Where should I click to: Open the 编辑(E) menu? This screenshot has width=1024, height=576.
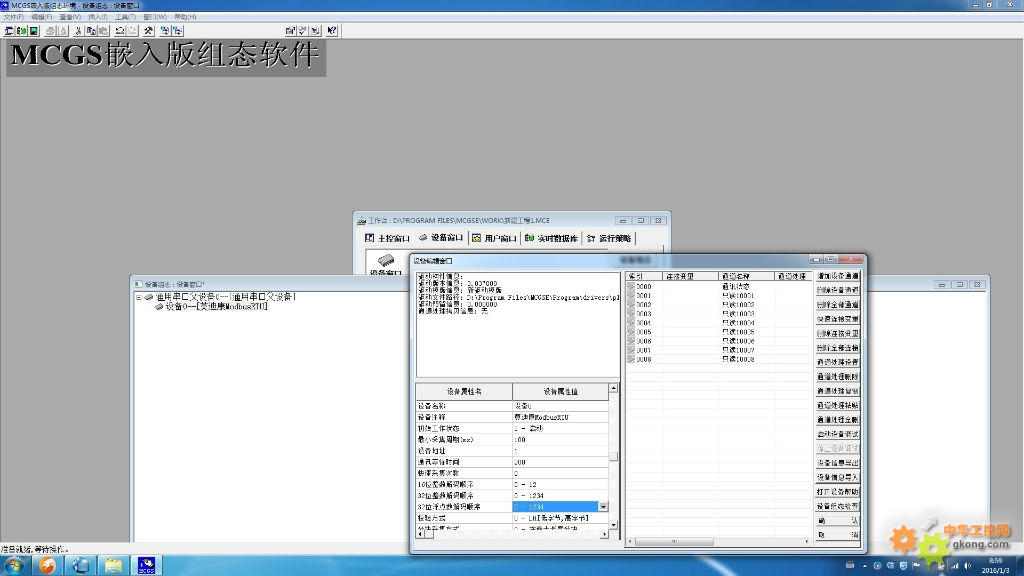(x=42, y=17)
